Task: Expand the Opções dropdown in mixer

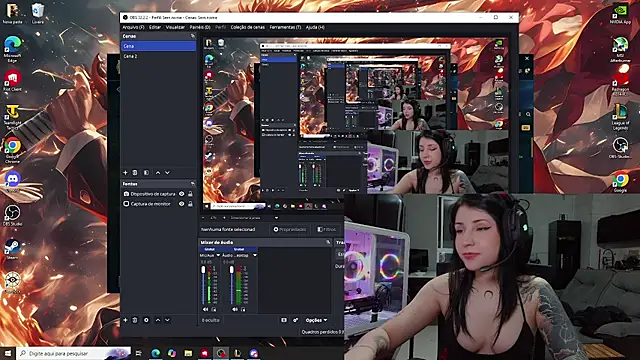Action: pyautogui.click(x=316, y=320)
